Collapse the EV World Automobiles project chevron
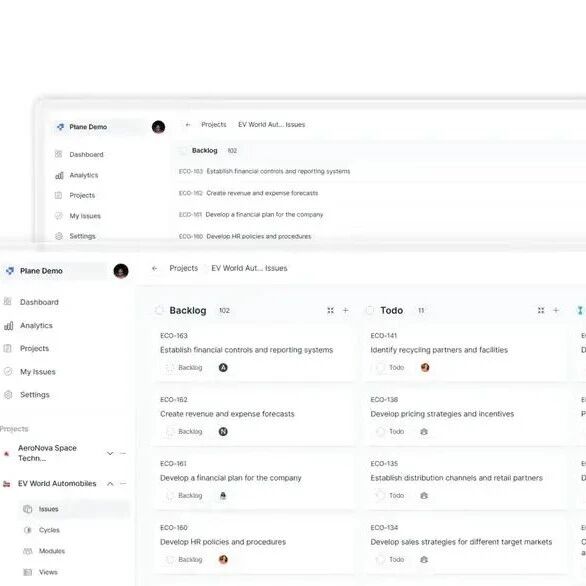Viewport: 586px width, 586px height. tap(110, 484)
